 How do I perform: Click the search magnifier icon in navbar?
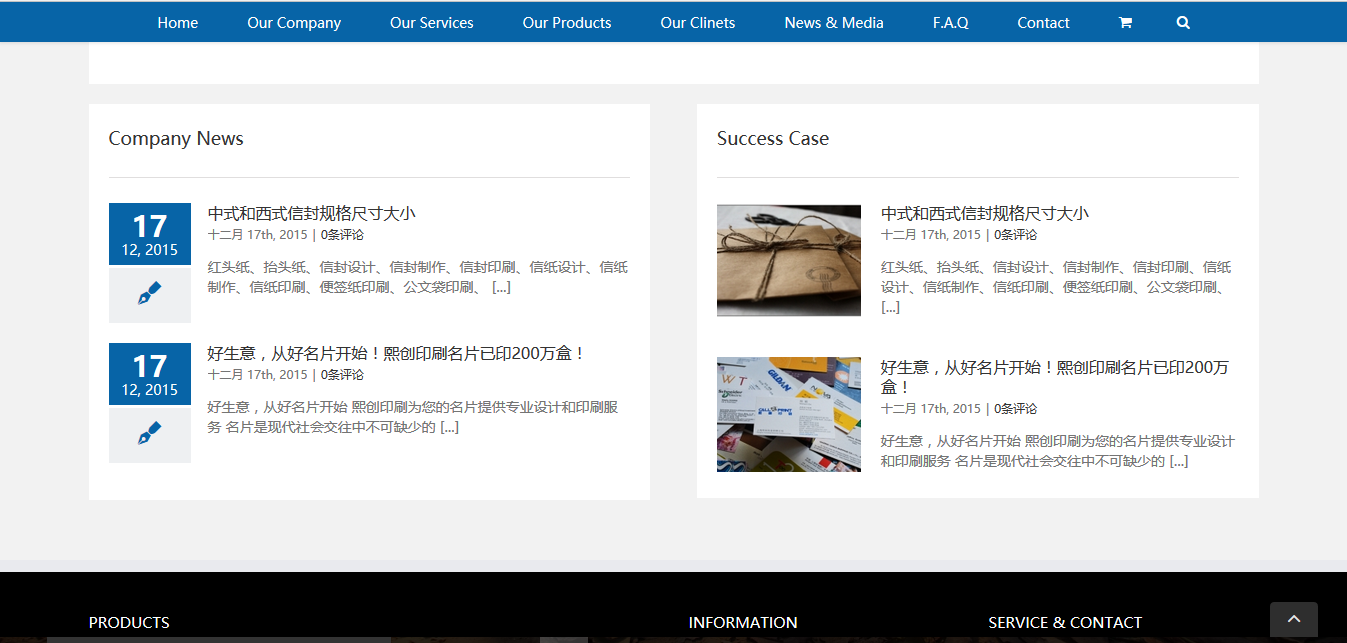click(1183, 23)
